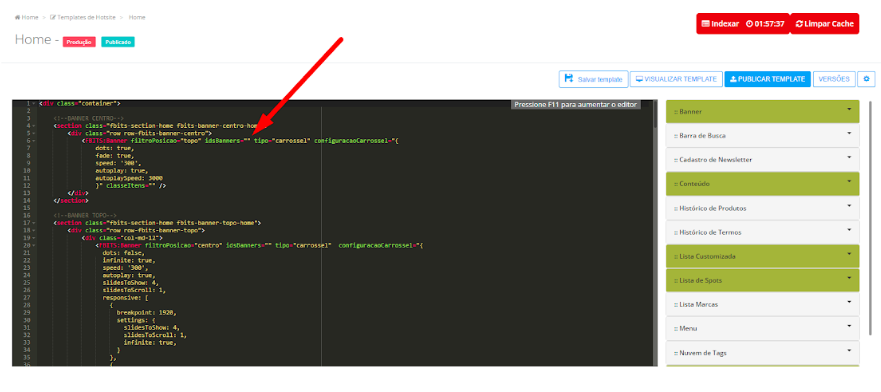This screenshot has height=392, width=881.
Task: Click the gear settings icon button
Action: [866, 79]
